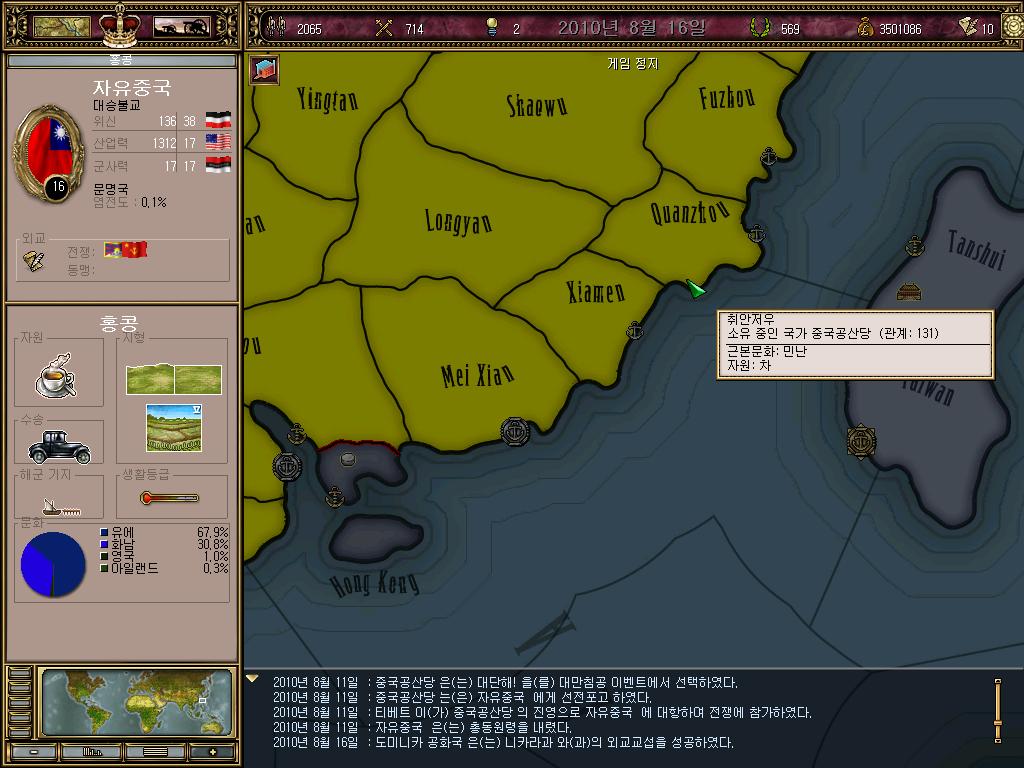Screen dimensions: 1024x768
Task: Click the 위신 prestige value 136
Action: tap(167, 121)
